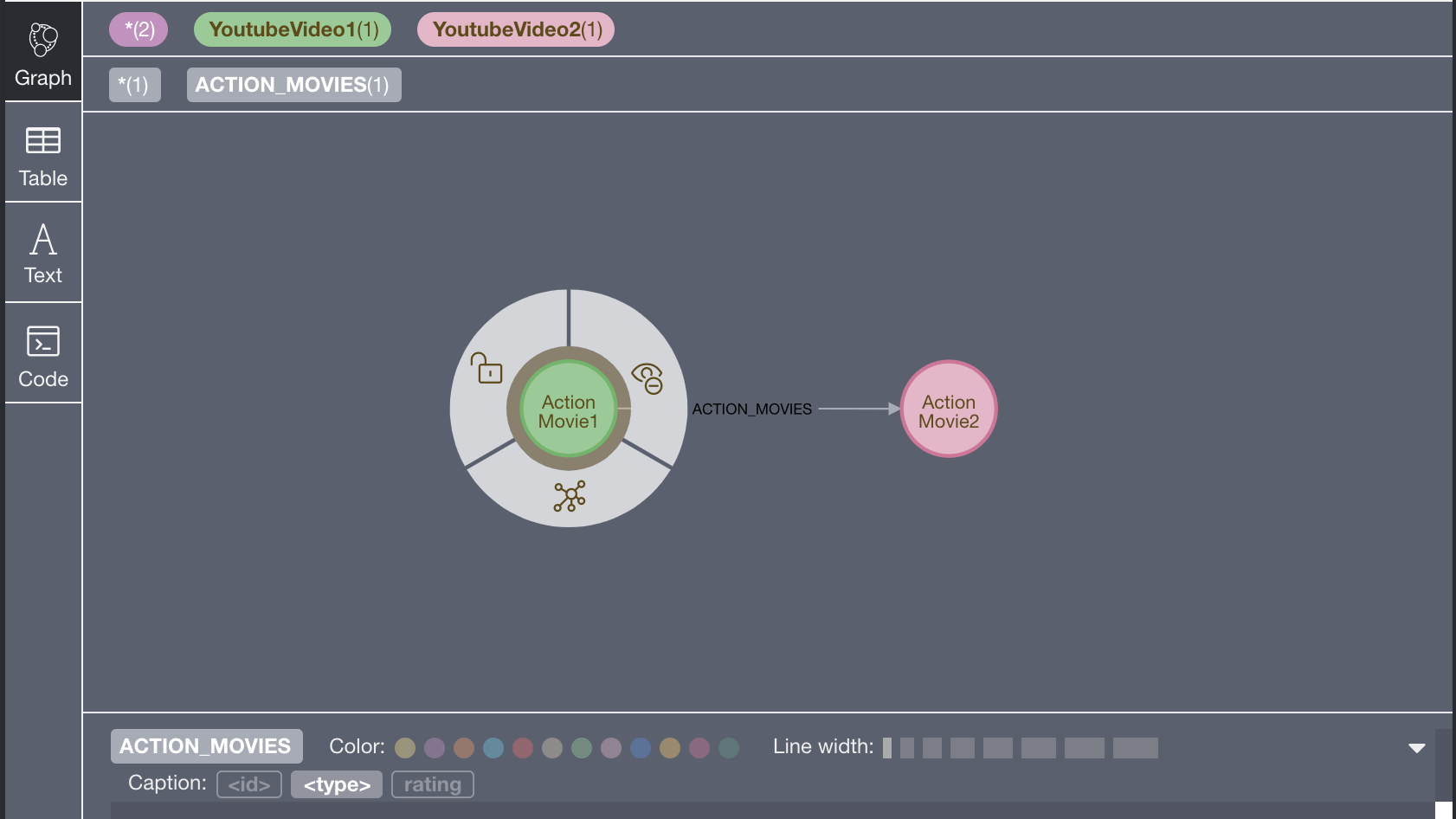1456x819 pixels.
Task: Select the ACTION_MOVIES(1) relationship type
Action: coord(293,85)
